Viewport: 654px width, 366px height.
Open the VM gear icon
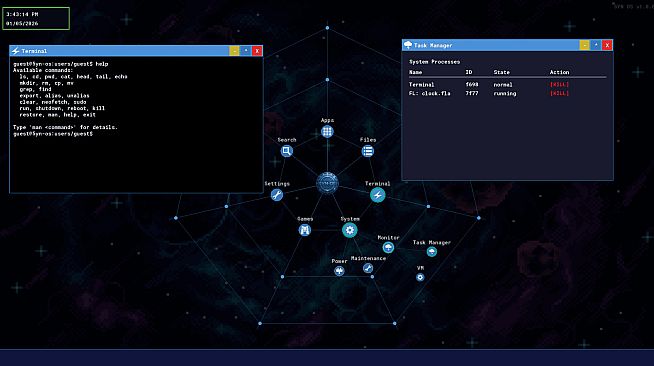420,277
